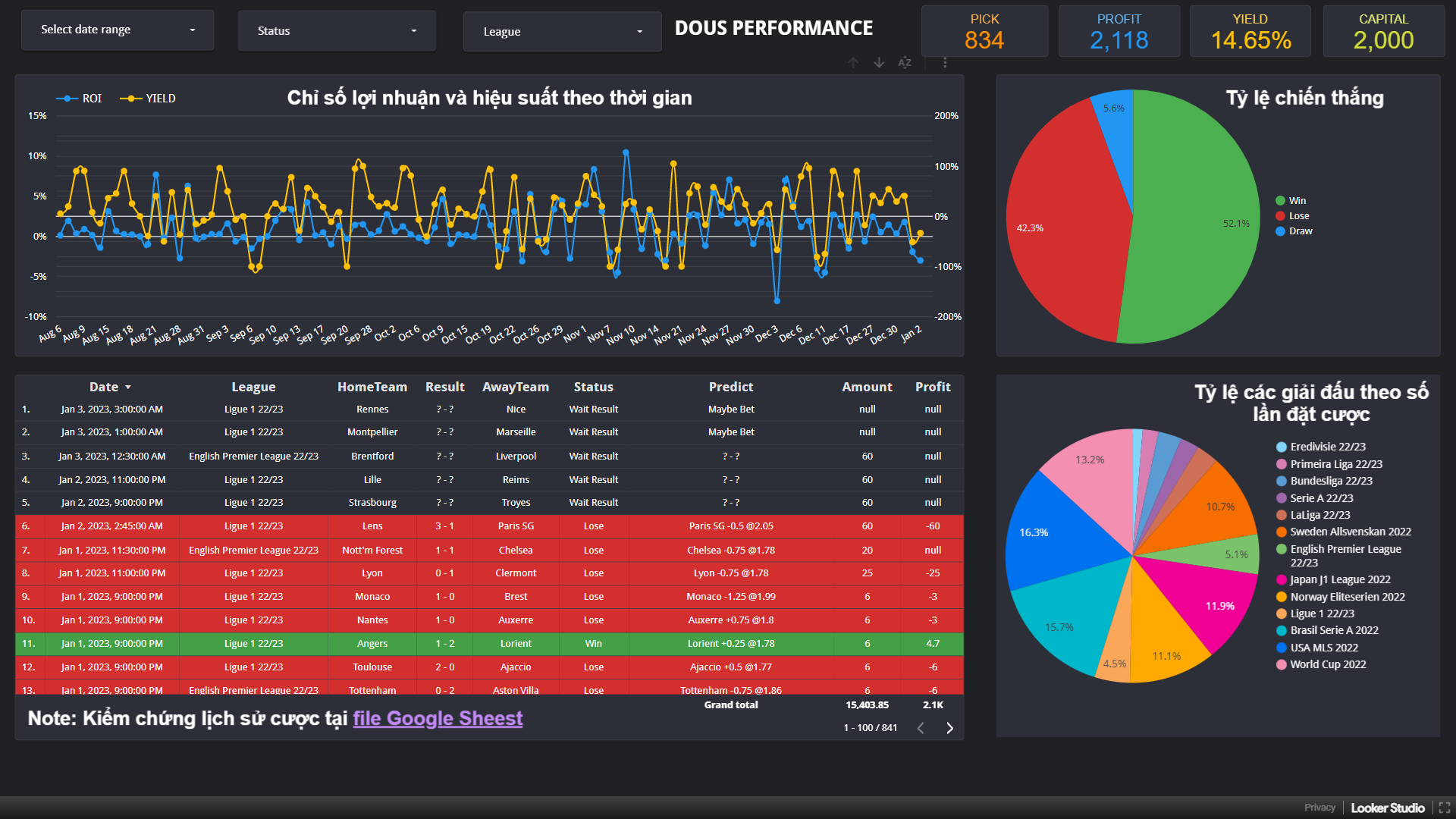Open the file Google Sheest link
The width and height of the screenshot is (1456, 819).
(x=438, y=718)
